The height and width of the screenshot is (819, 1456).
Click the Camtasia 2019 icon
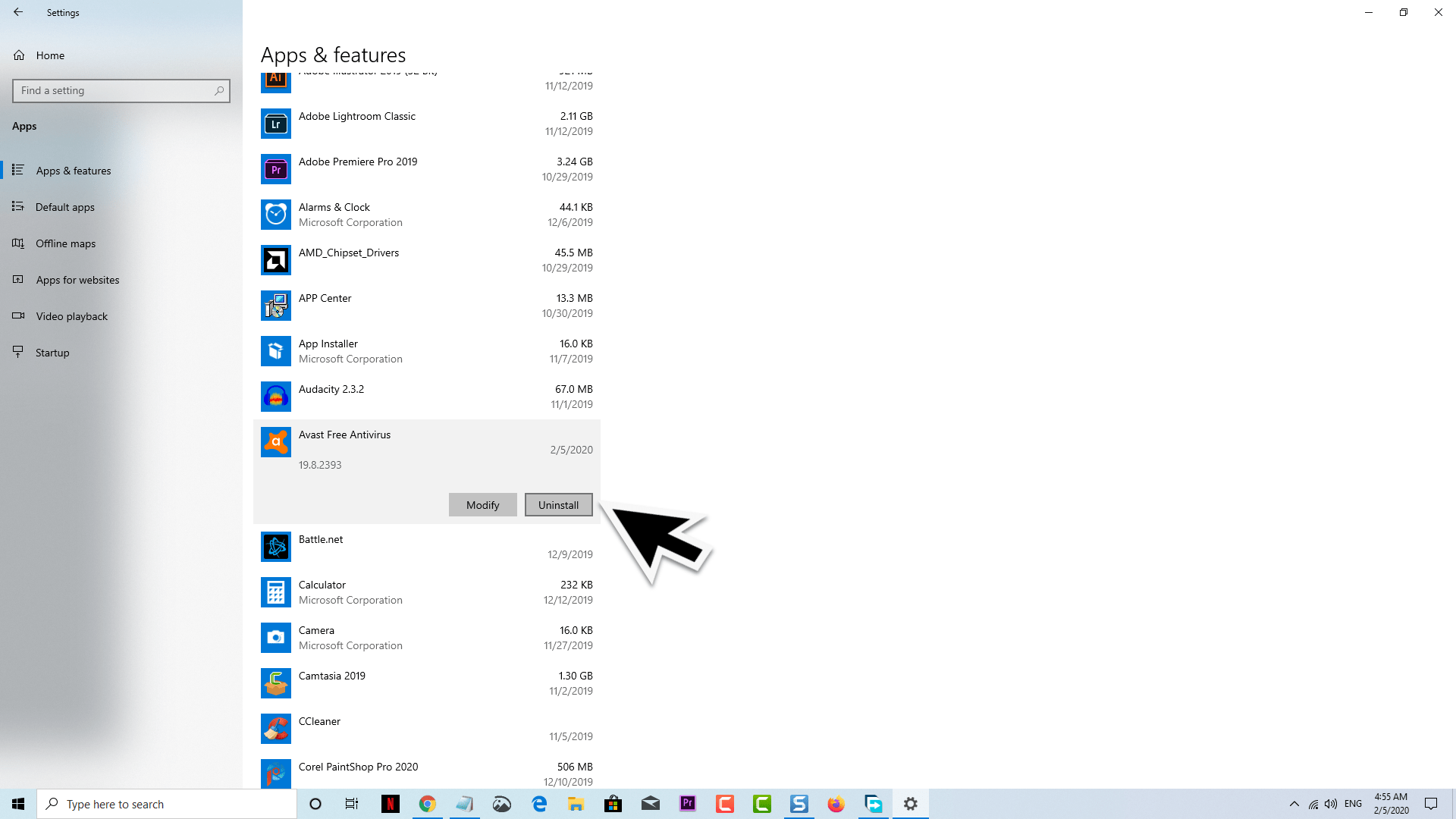tap(276, 683)
